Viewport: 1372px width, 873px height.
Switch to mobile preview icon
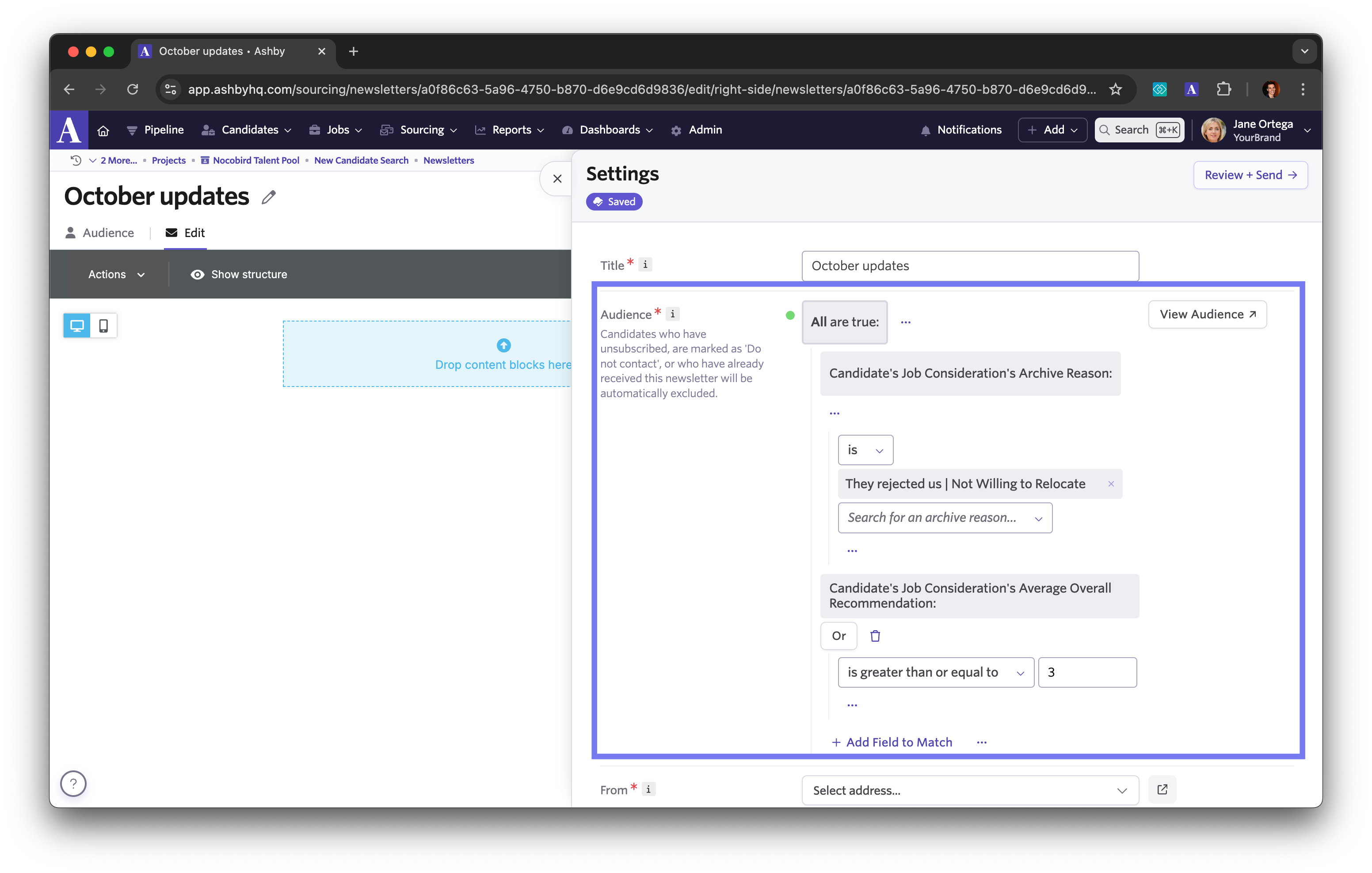(x=104, y=325)
